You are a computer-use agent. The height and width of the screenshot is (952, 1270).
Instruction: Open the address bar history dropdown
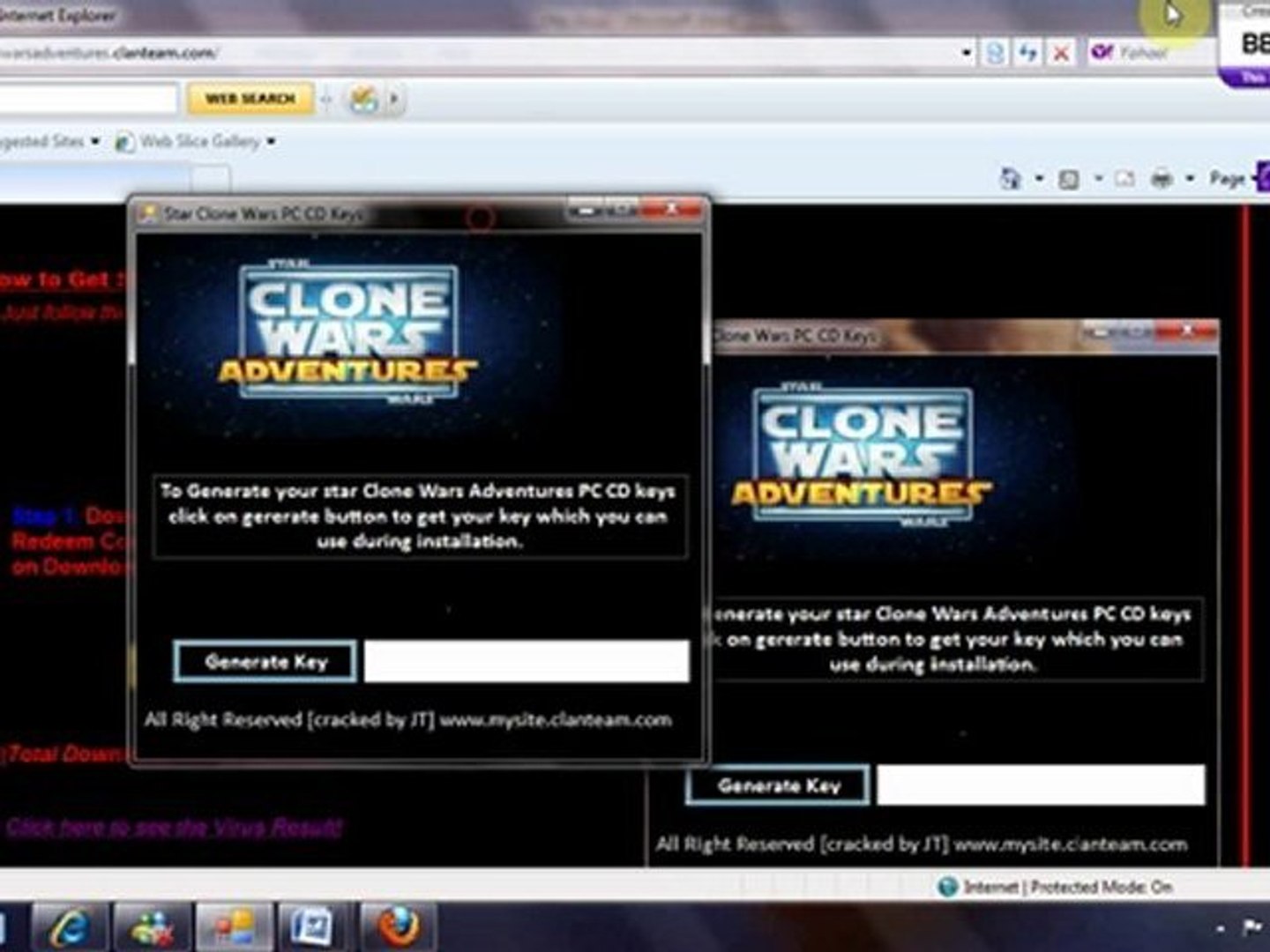[x=967, y=53]
